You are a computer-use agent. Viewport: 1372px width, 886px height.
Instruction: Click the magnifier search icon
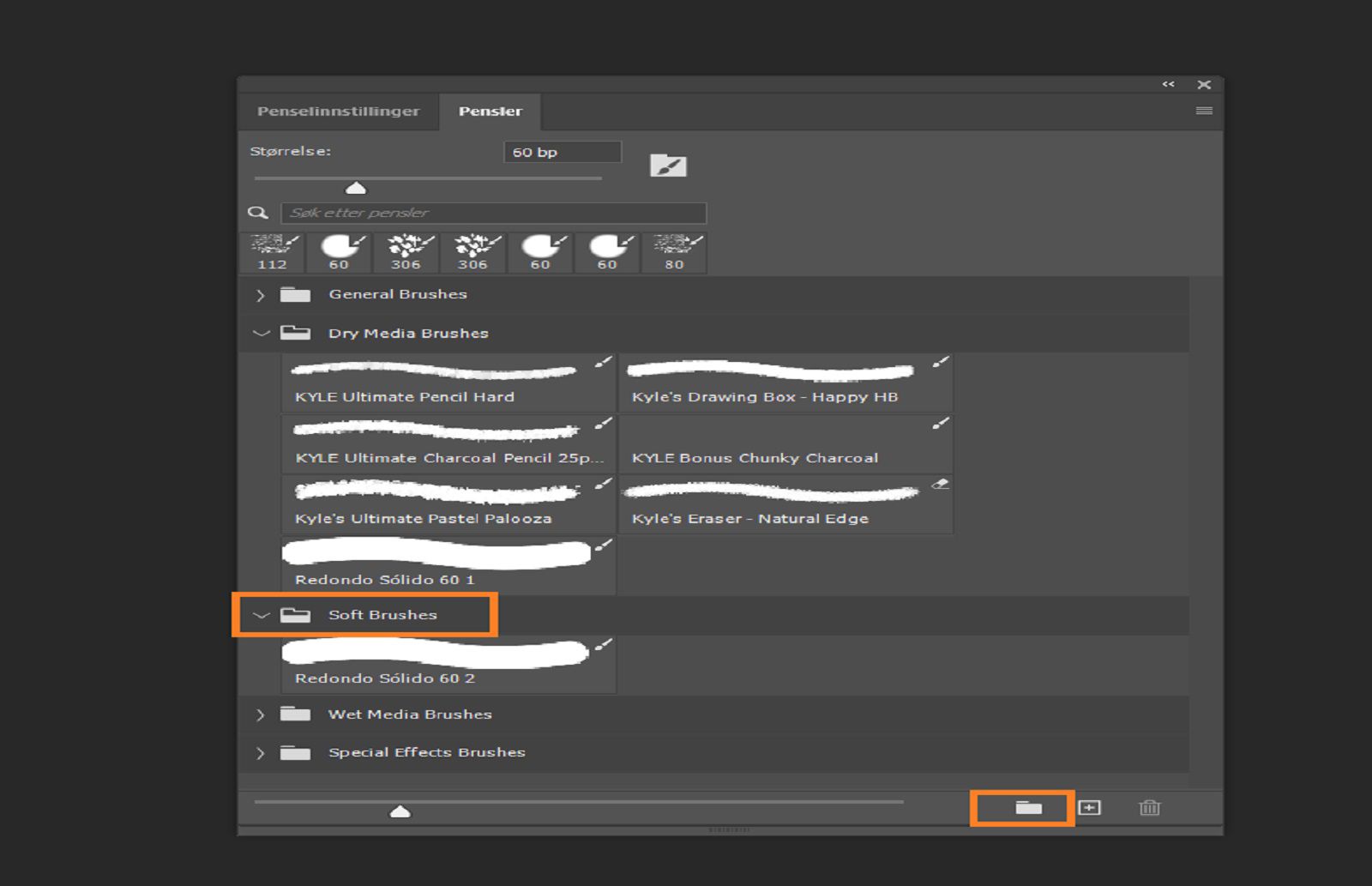point(257,213)
